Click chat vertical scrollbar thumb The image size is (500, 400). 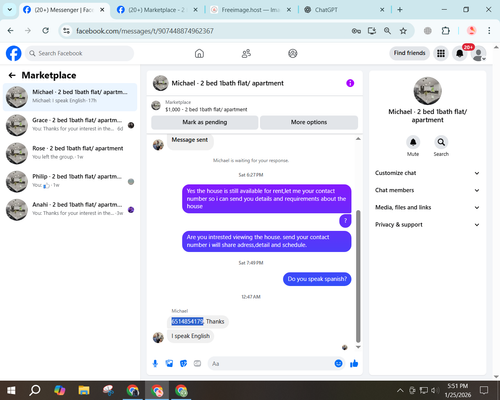(358, 276)
